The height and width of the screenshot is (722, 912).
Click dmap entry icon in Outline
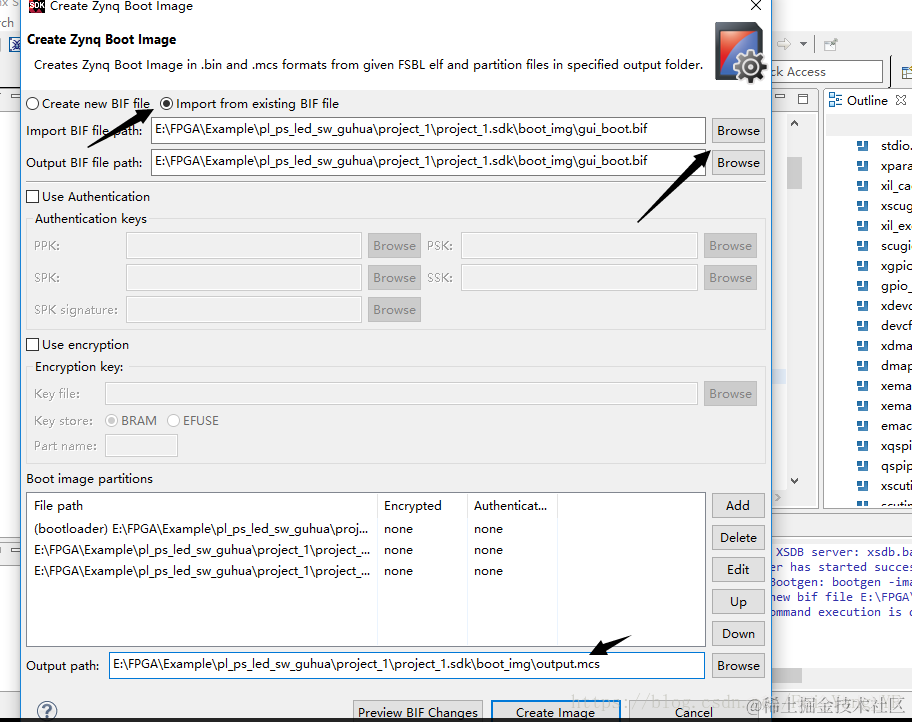[x=863, y=365]
